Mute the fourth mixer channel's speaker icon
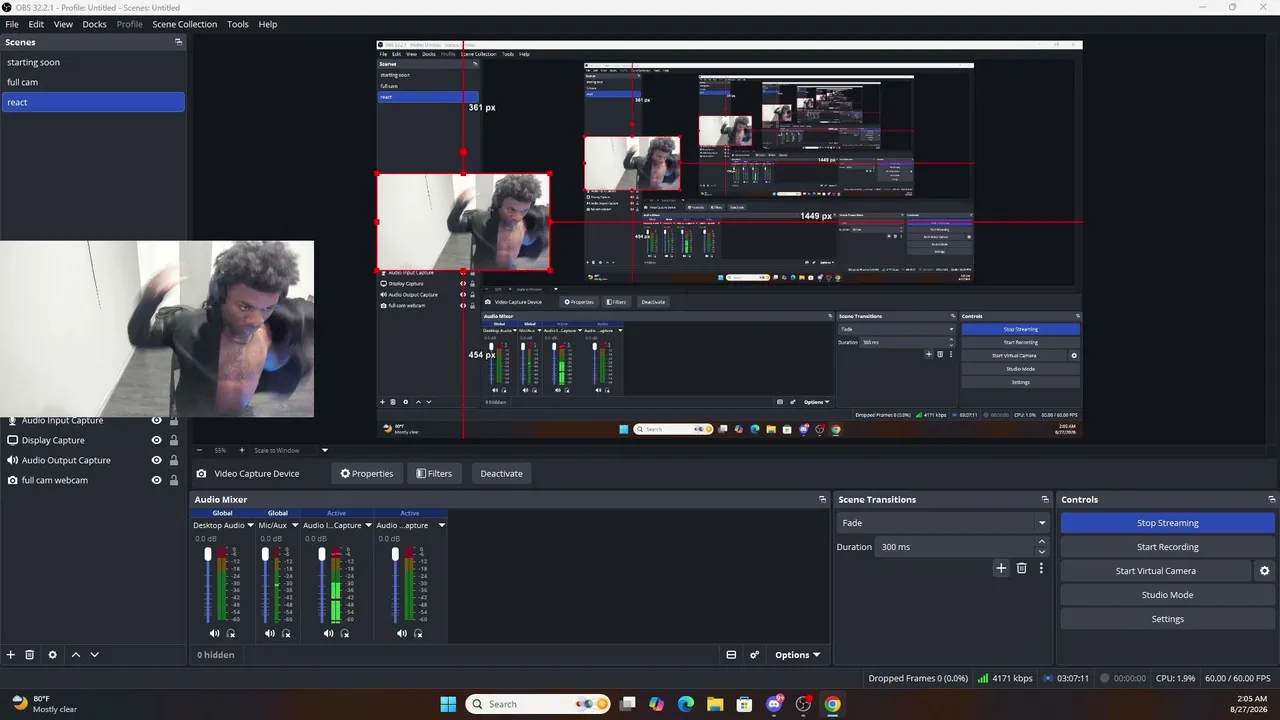The height and width of the screenshot is (720, 1280). coord(401,633)
